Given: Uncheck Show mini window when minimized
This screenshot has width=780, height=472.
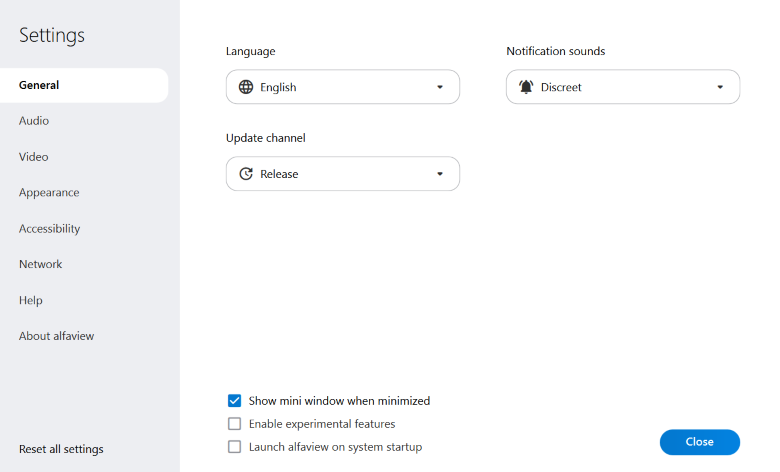Looking at the screenshot, I should tap(235, 401).
